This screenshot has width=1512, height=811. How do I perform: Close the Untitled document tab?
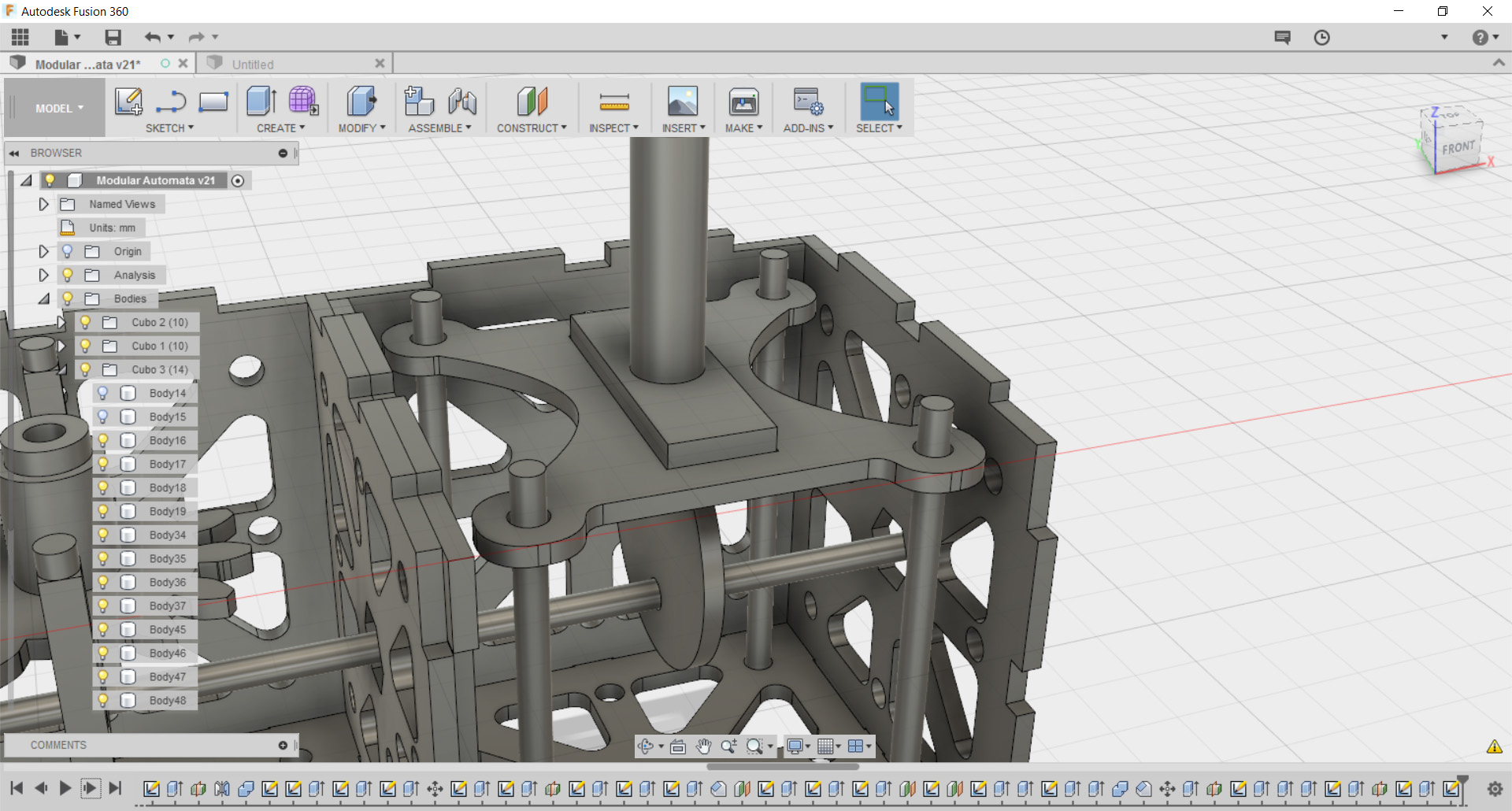click(x=380, y=63)
